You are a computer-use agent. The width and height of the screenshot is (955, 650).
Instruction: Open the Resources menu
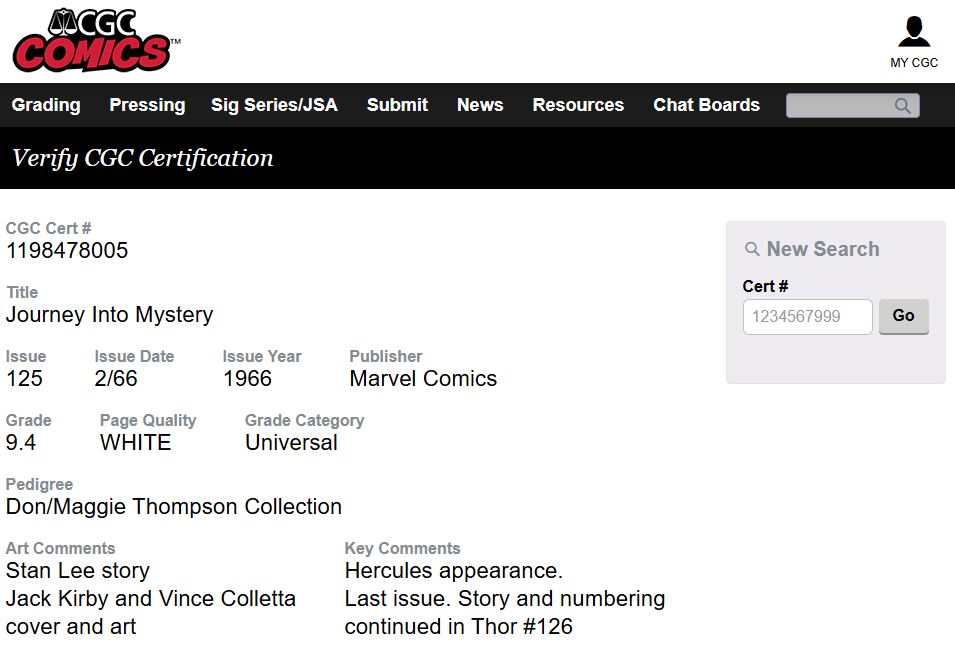(x=578, y=105)
